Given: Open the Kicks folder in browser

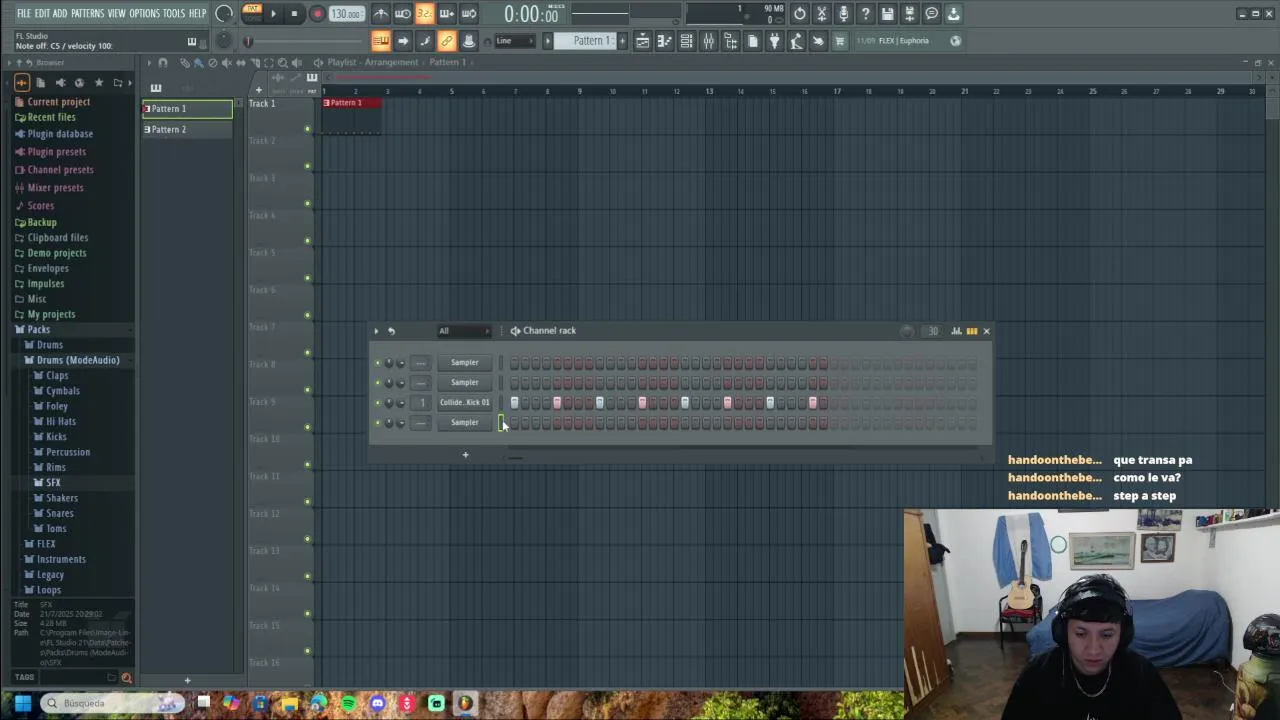Looking at the screenshot, I should click(x=56, y=437).
